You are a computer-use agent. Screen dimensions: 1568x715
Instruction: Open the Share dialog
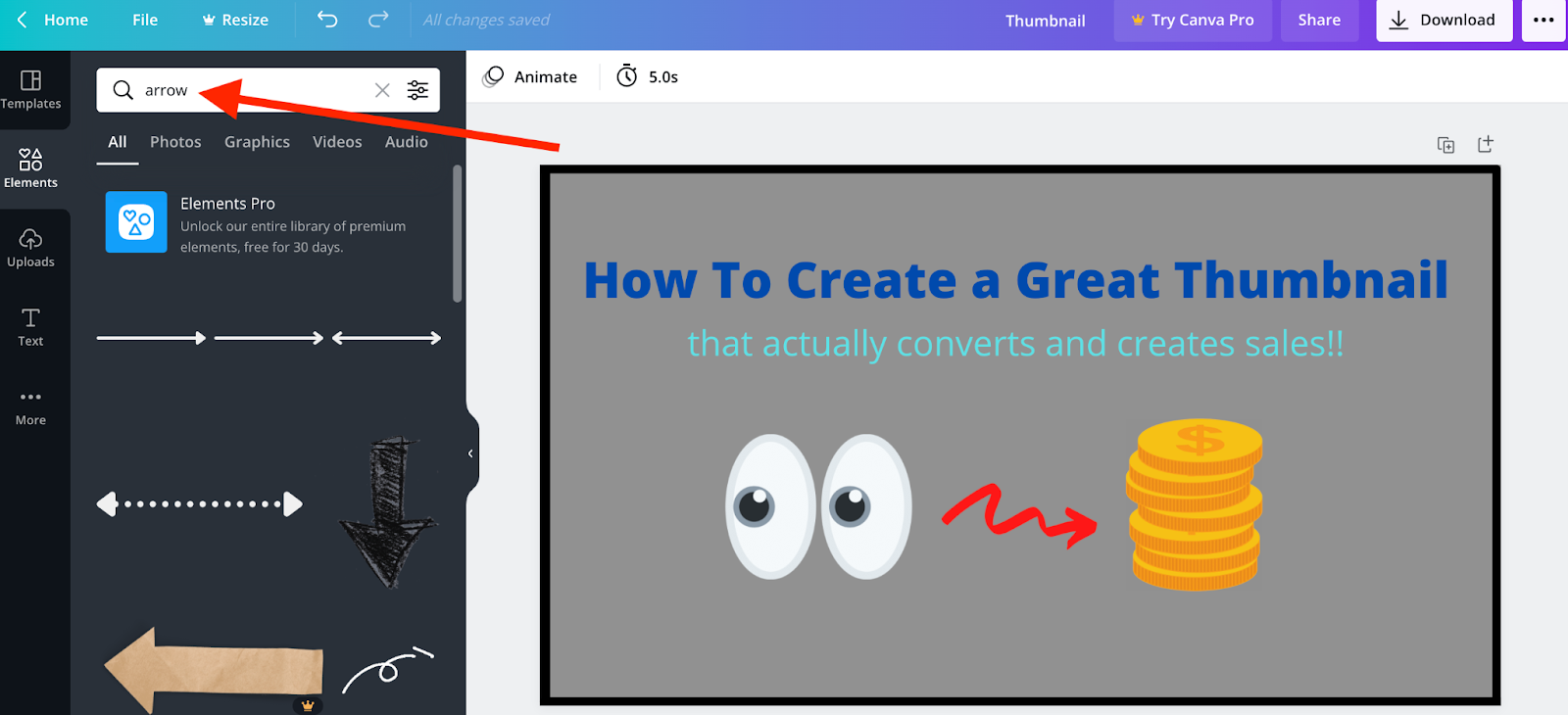[1319, 20]
